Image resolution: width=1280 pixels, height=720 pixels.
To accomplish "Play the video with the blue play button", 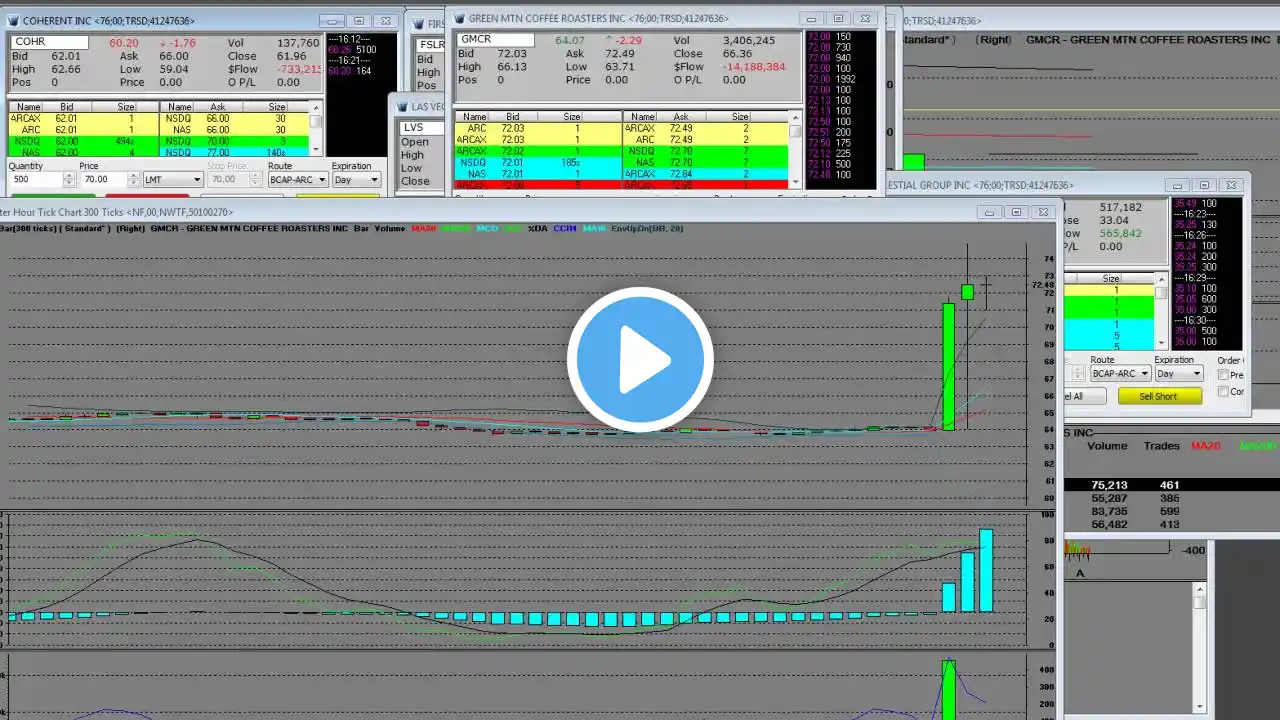I will pyautogui.click(x=640, y=360).
